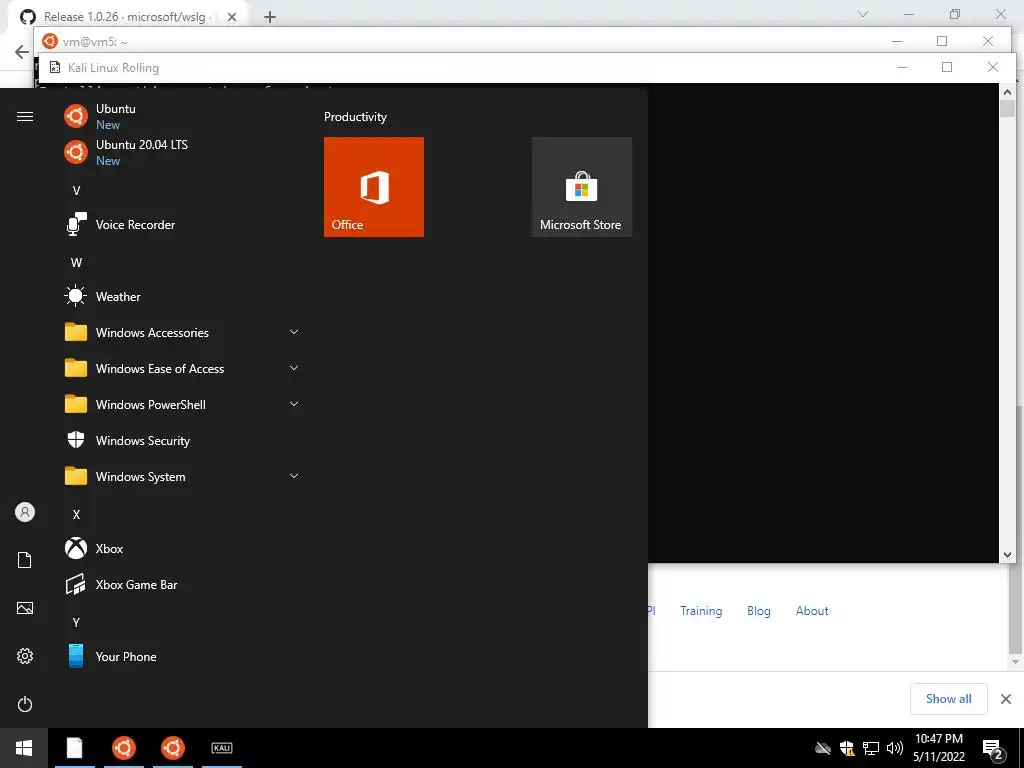1024x768 pixels.
Task: Click Kali window scrollbar down arrow
Action: tap(1007, 555)
